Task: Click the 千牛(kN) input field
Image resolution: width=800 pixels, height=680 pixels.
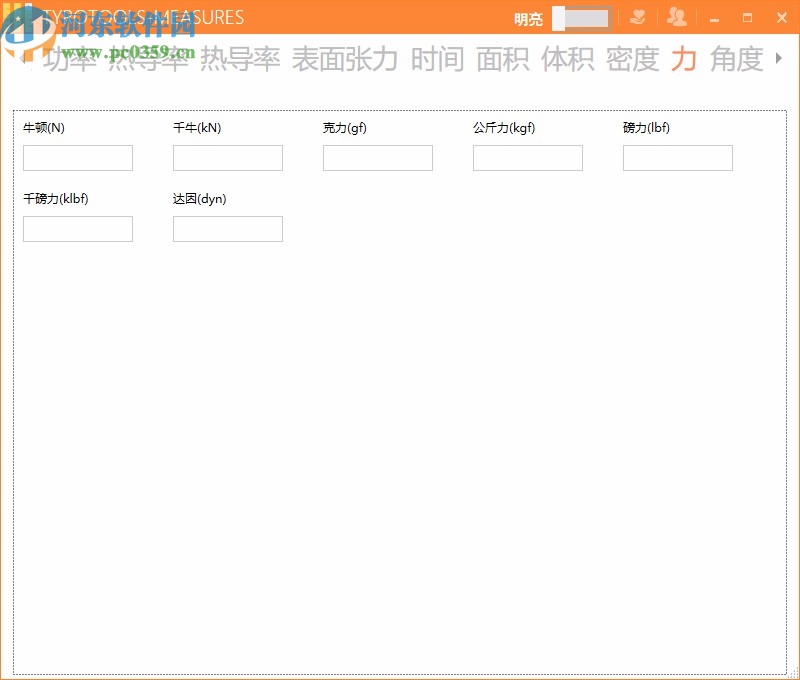Action: [x=228, y=158]
